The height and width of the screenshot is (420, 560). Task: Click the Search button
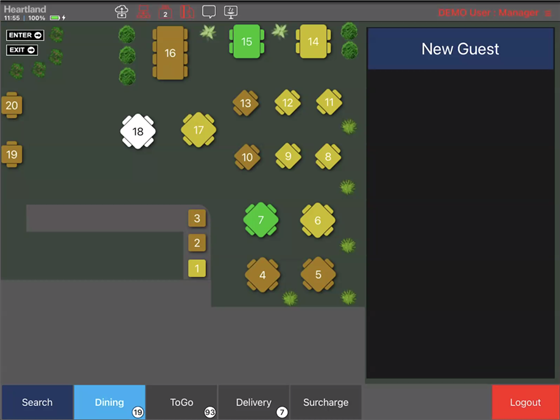(37, 402)
